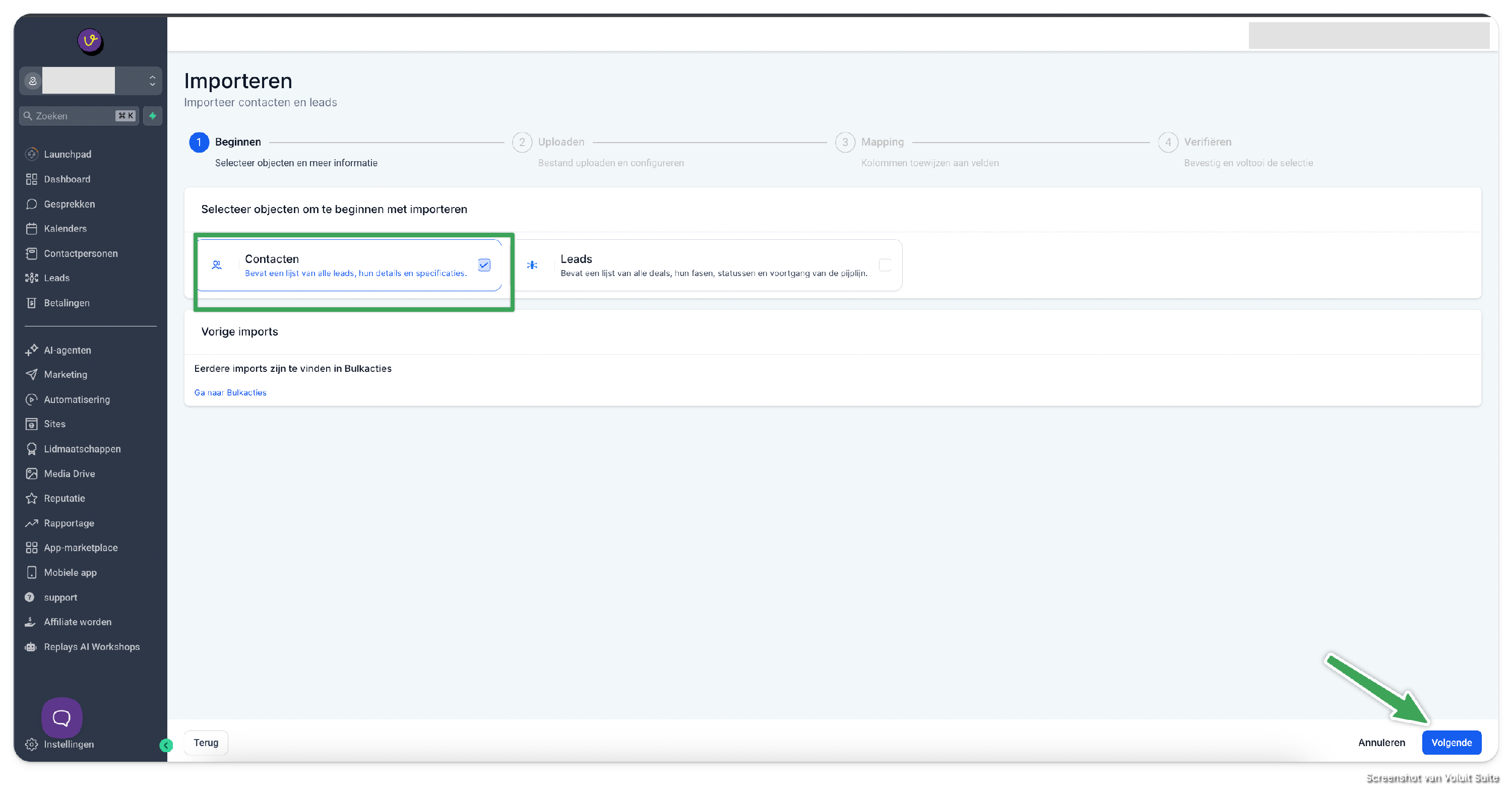Check the Leads import checkbox
This screenshot has height=797, width=1512.
[x=885, y=265]
